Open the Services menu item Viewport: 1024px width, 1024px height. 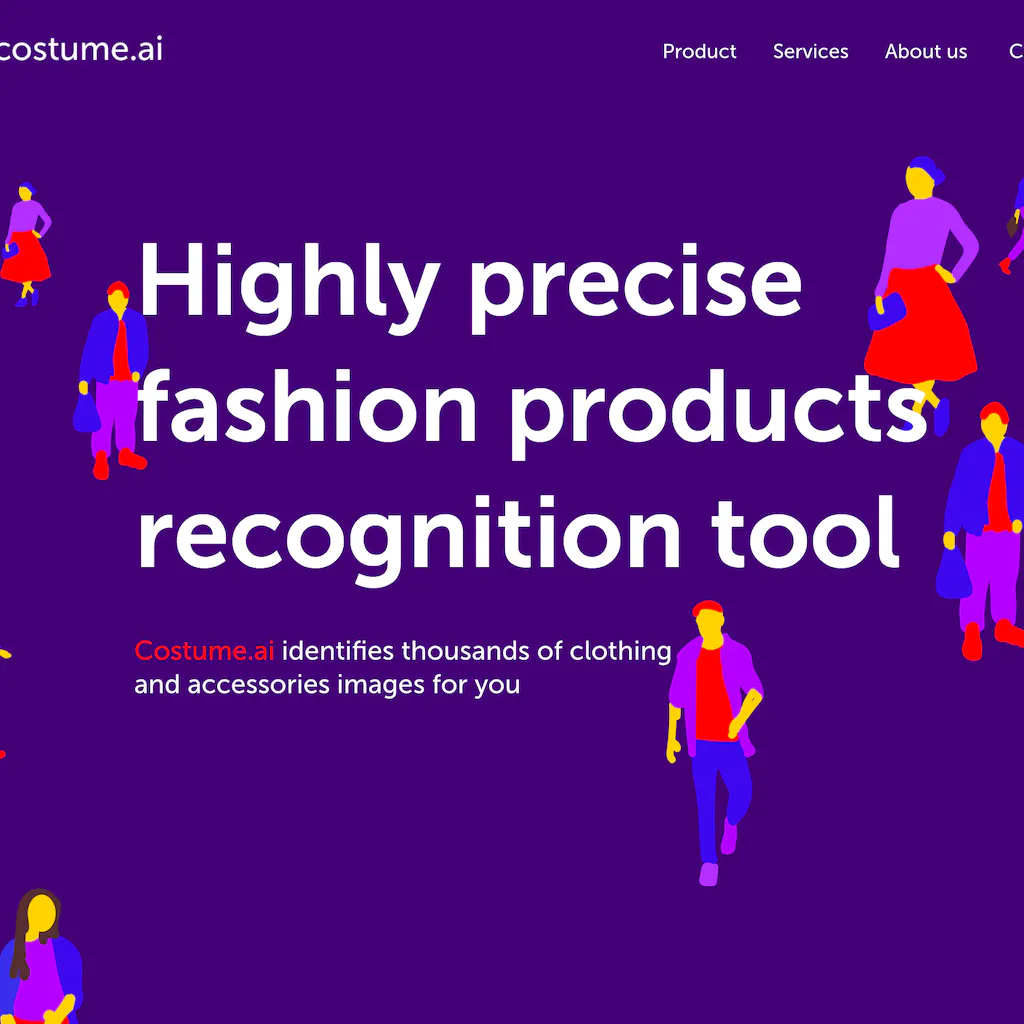[x=810, y=52]
